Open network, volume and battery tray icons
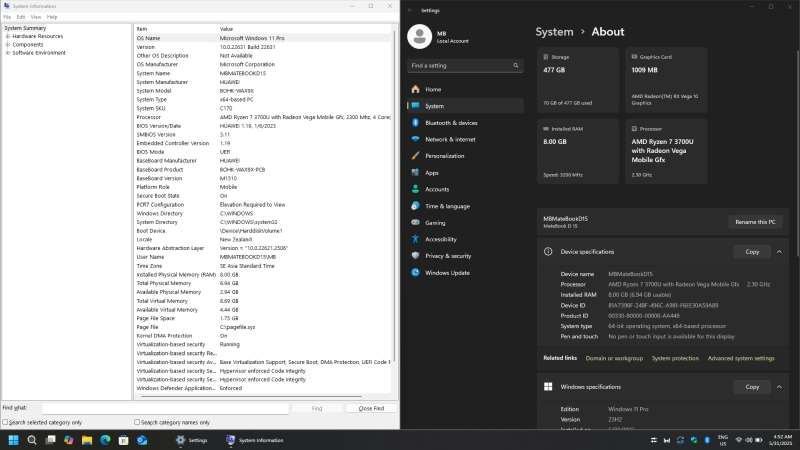 coord(749,440)
